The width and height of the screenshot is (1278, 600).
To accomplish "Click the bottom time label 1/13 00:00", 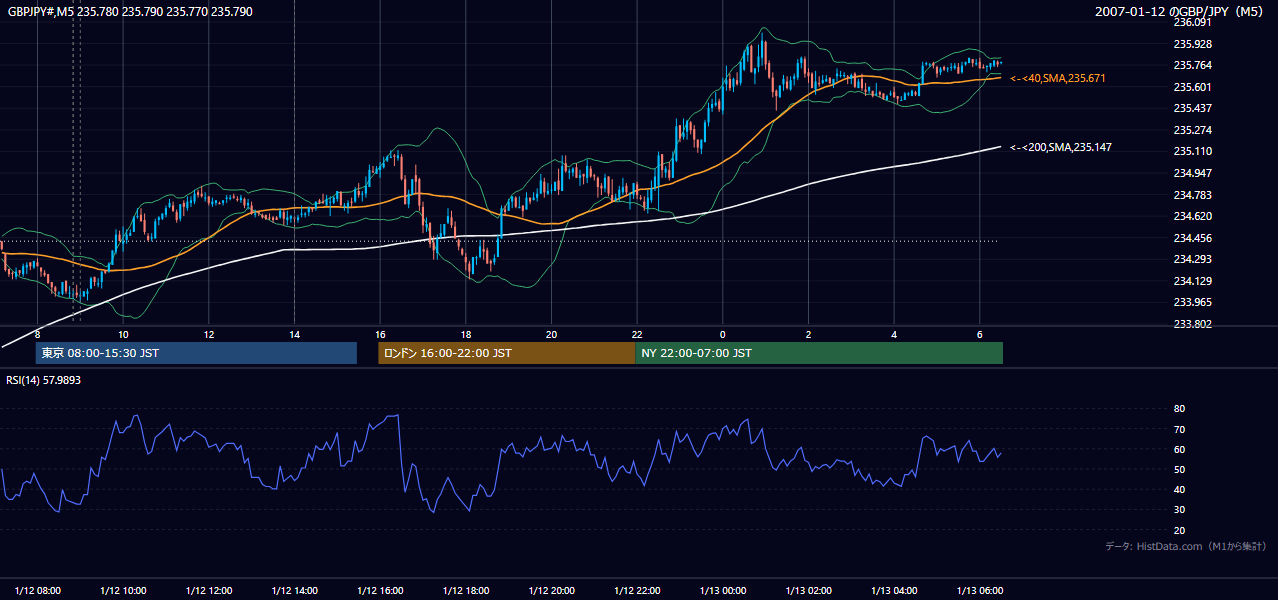I will [x=722, y=590].
